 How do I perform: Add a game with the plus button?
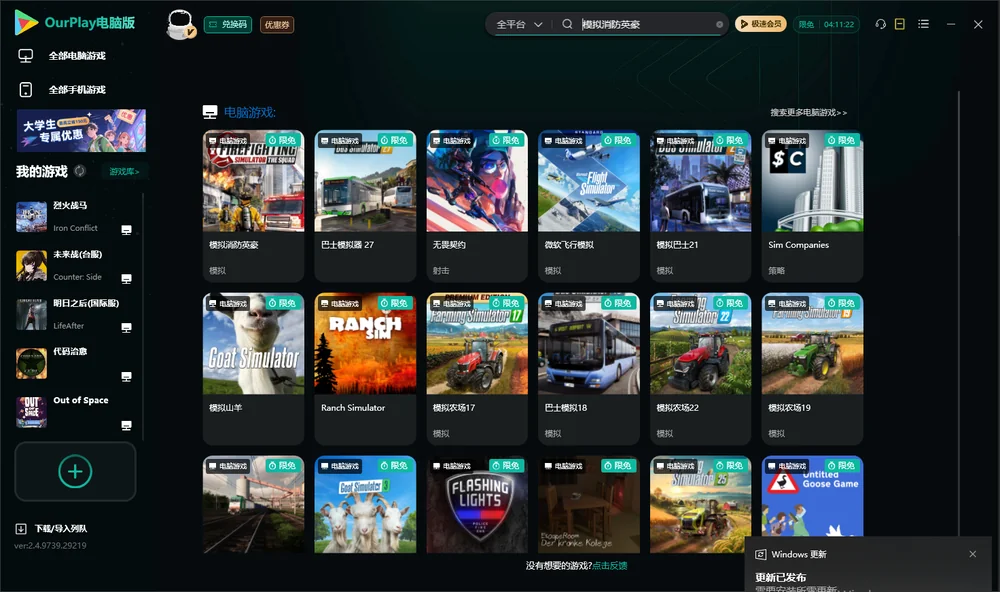click(x=75, y=471)
